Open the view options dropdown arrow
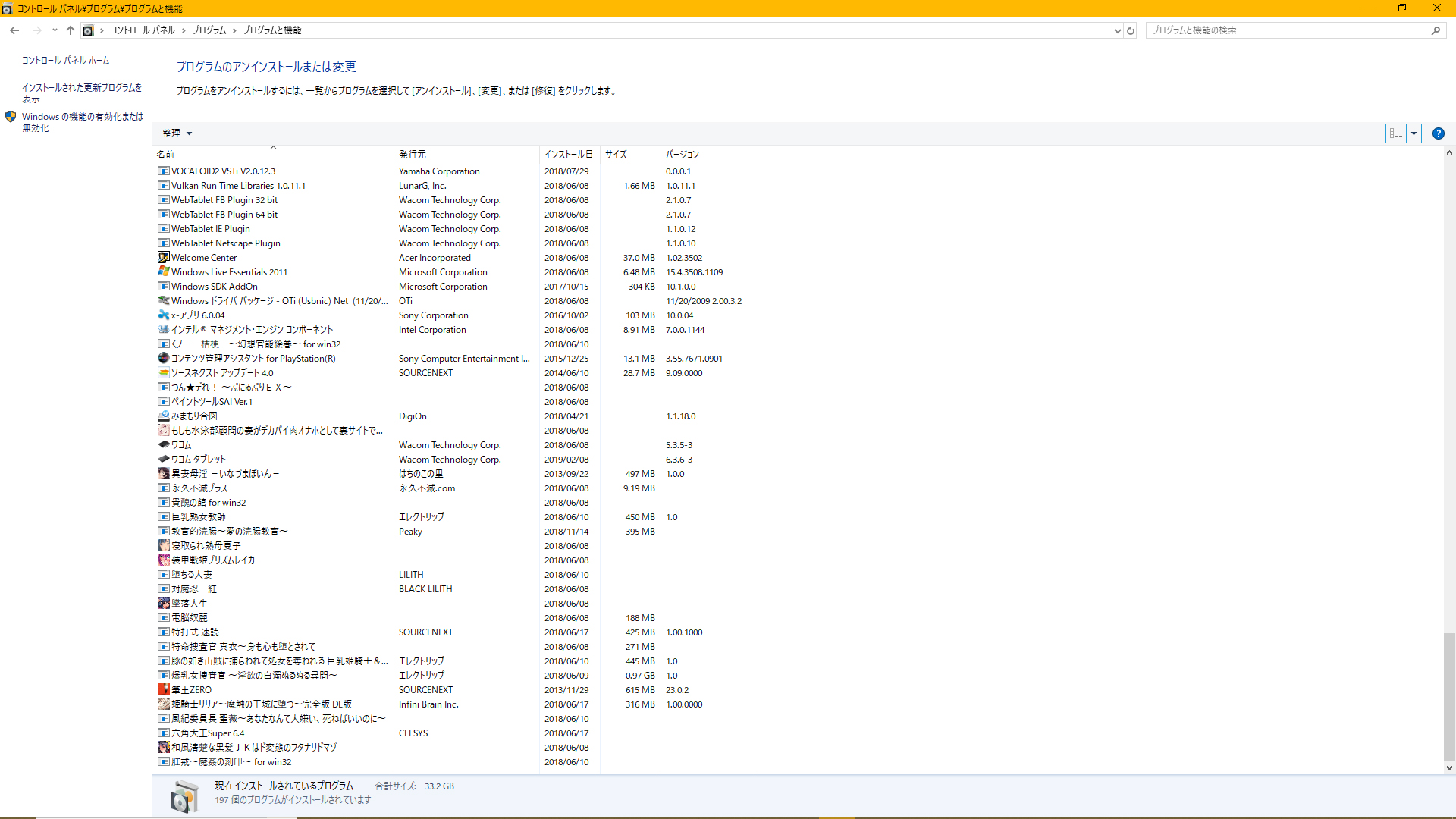Screen dimensions: 1456x819 [x=1414, y=133]
